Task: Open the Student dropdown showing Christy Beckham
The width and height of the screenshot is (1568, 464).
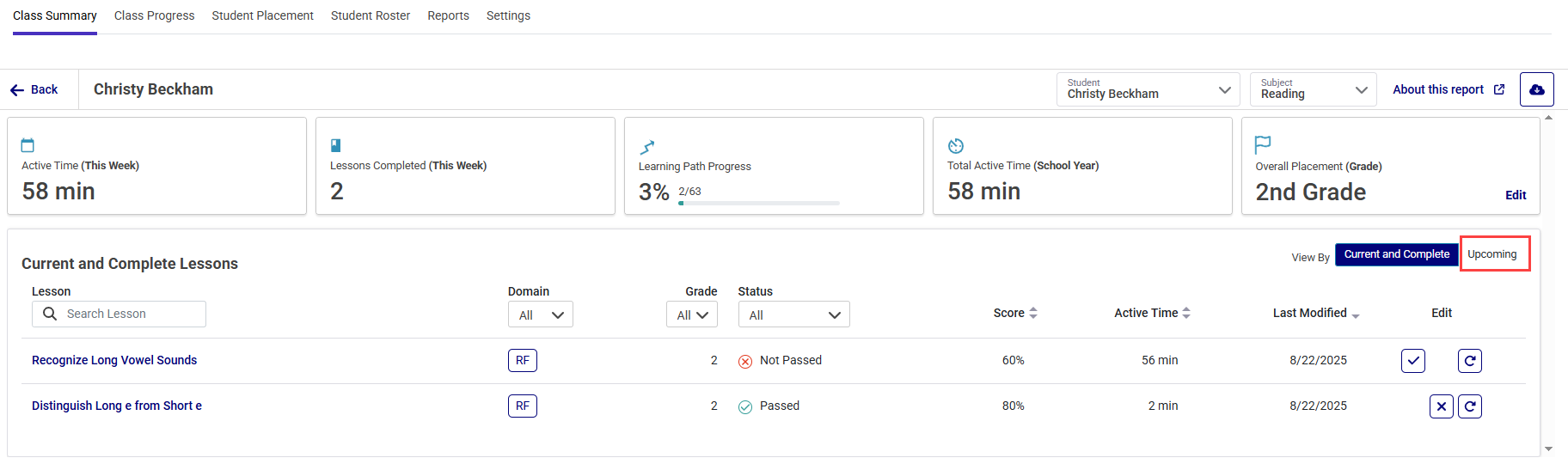Action: 1147,89
